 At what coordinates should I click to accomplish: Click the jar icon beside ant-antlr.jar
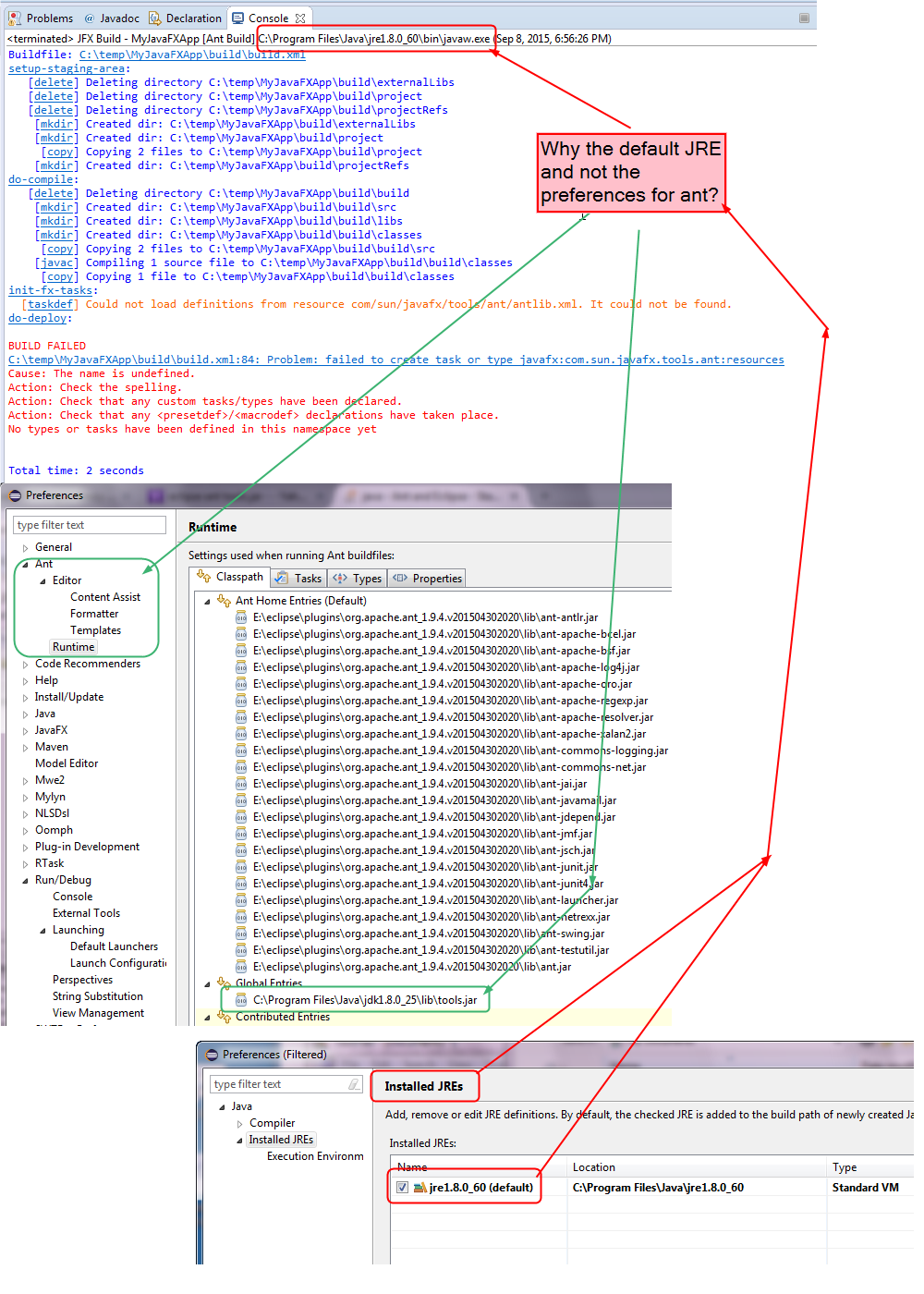(241, 617)
